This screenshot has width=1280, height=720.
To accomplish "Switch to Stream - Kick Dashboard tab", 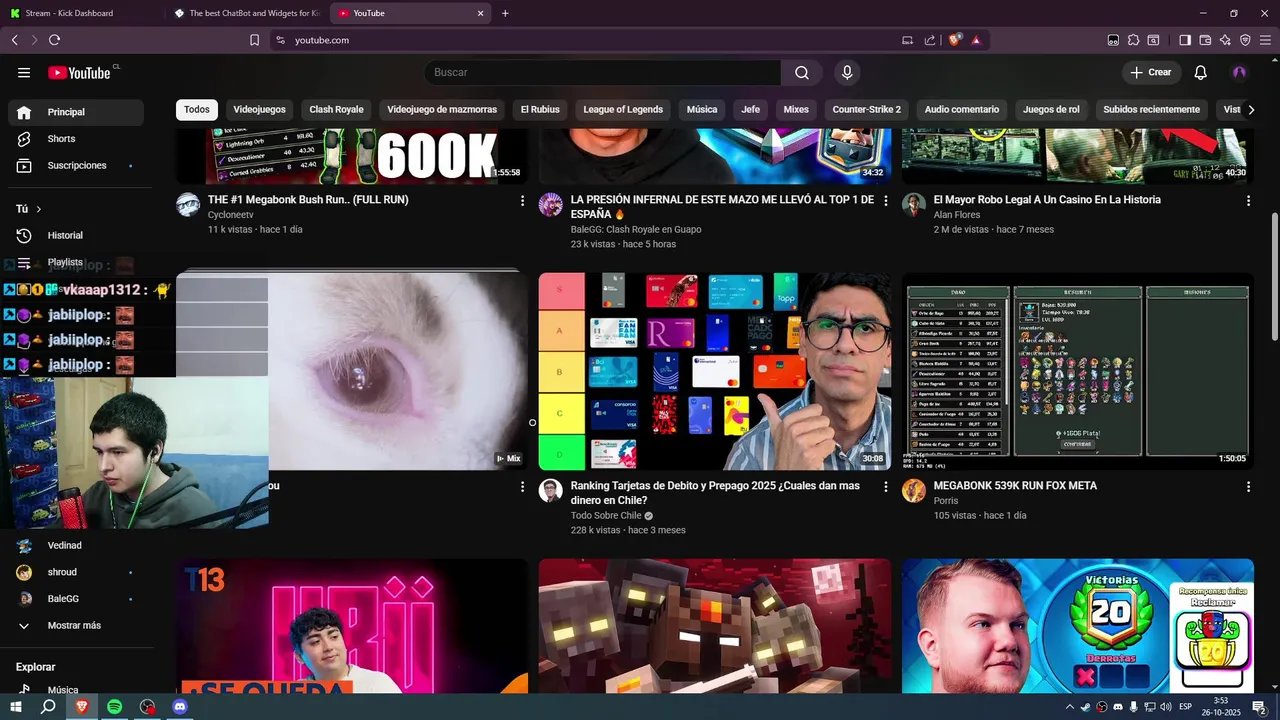I will (82, 13).
